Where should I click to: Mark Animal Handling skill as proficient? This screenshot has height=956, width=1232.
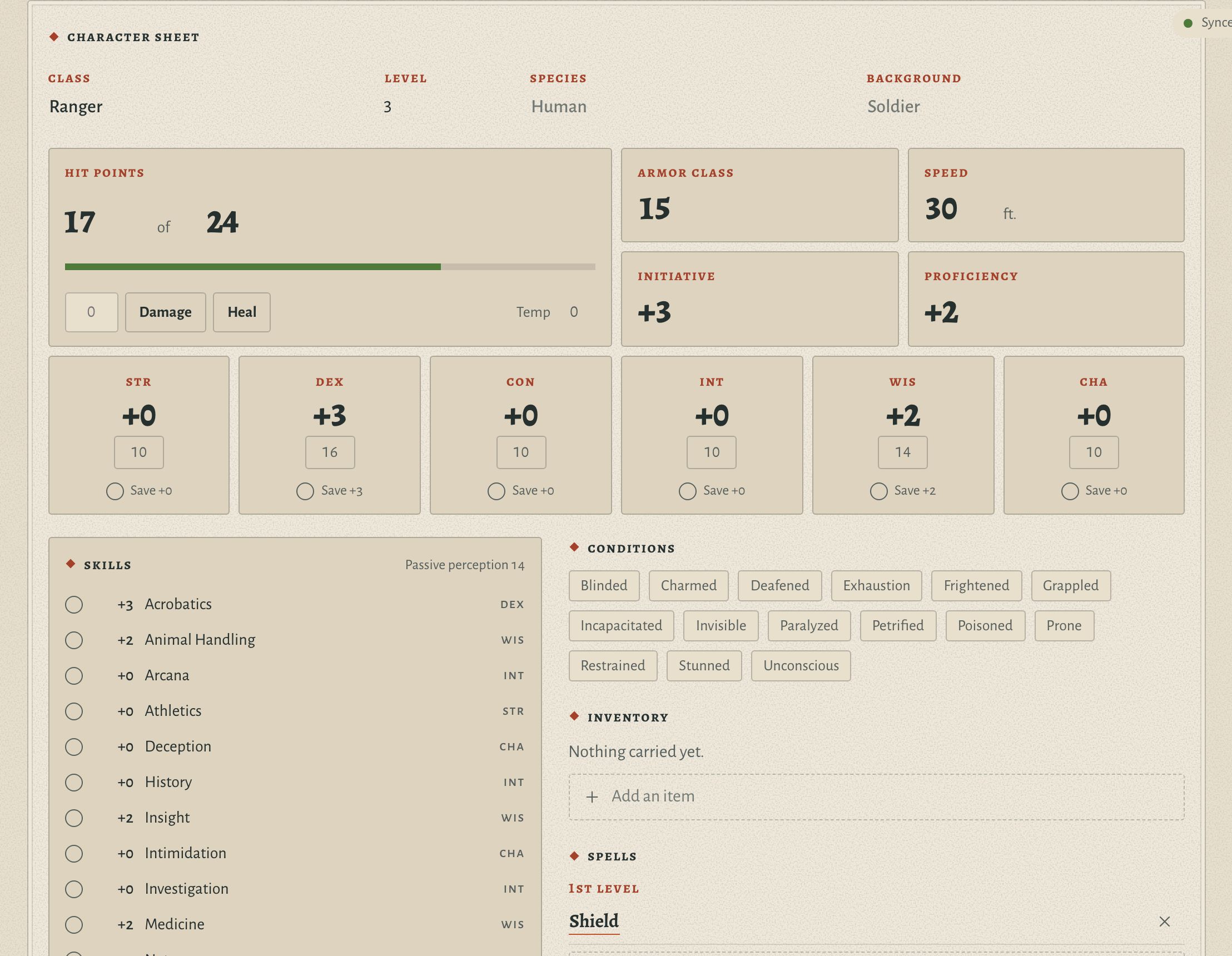(74, 640)
